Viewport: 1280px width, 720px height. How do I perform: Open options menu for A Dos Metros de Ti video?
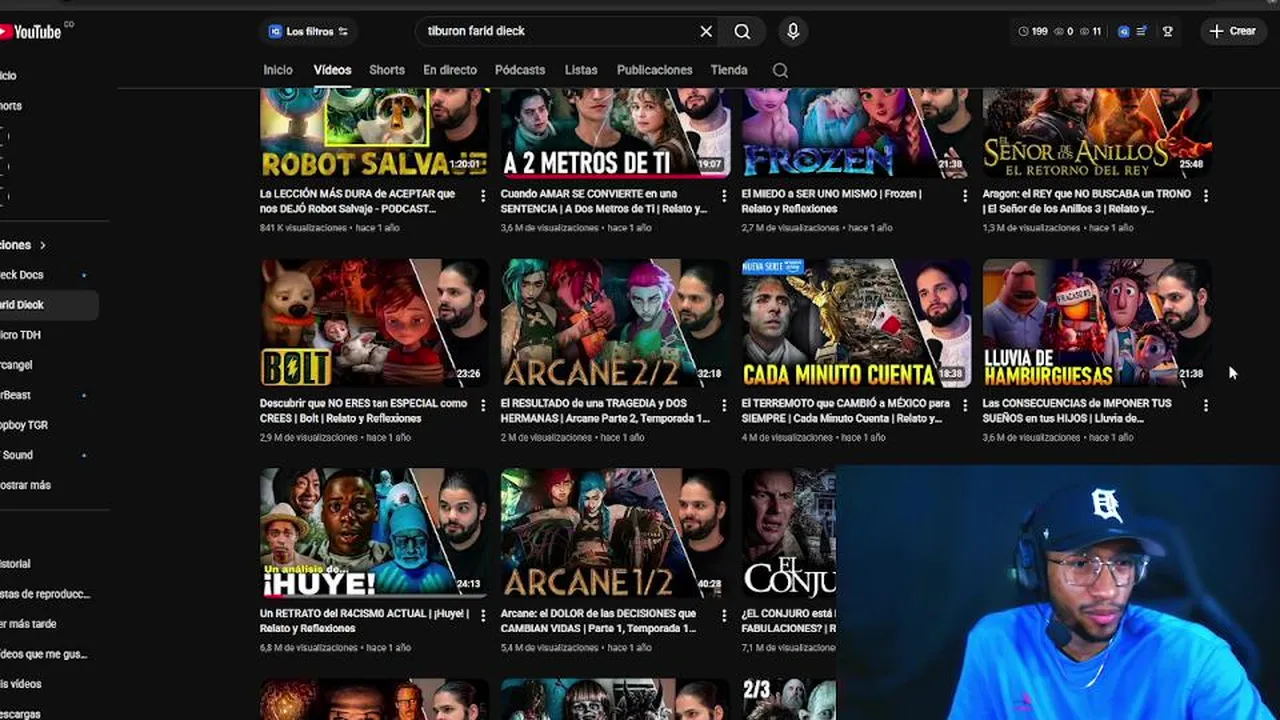(x=724, y=196)
